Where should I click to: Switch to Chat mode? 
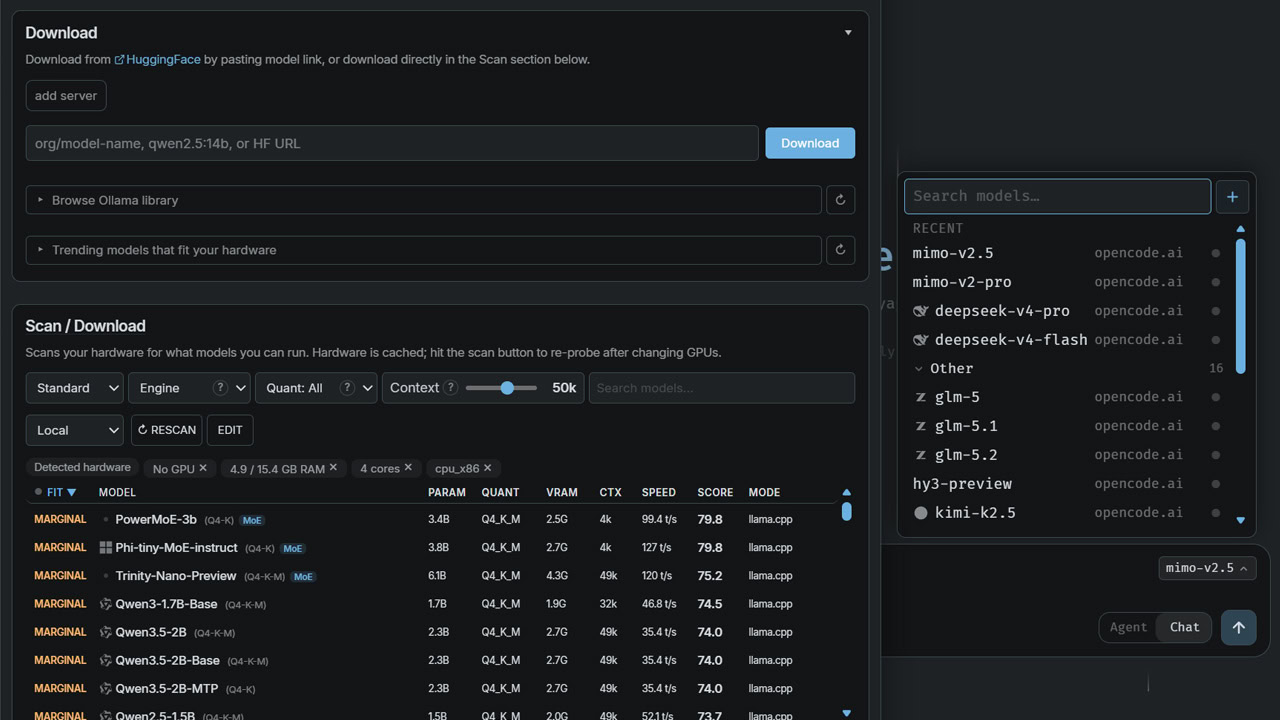[1185, 627]
